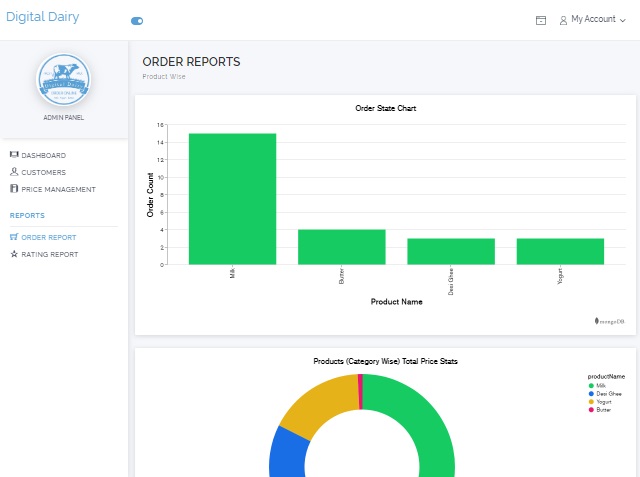Click the user profile icon beside My Account
The width and height of the screenshot is (640, 477).
[x=563, y=20]
